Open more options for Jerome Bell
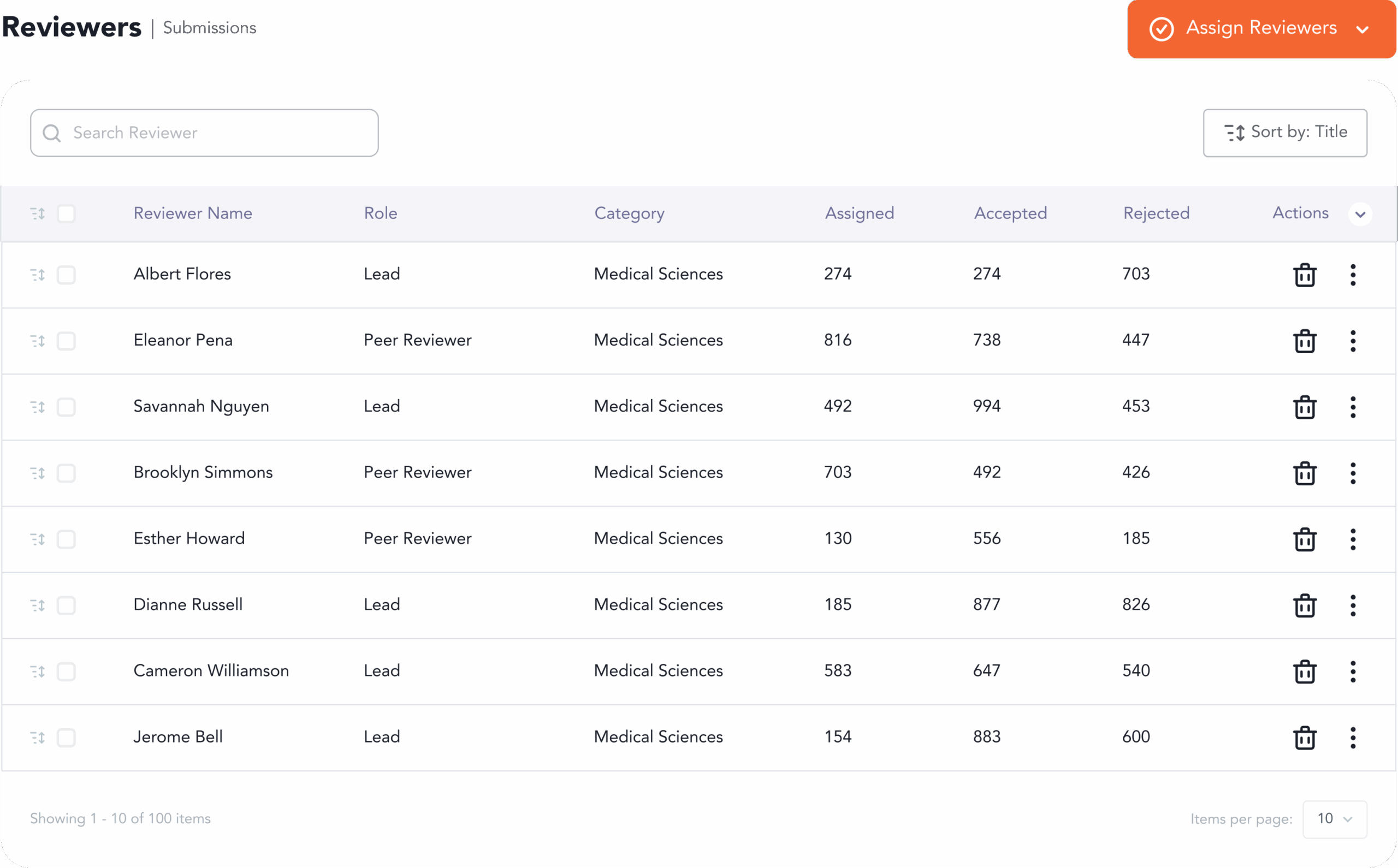 [x=1353, y=738]
